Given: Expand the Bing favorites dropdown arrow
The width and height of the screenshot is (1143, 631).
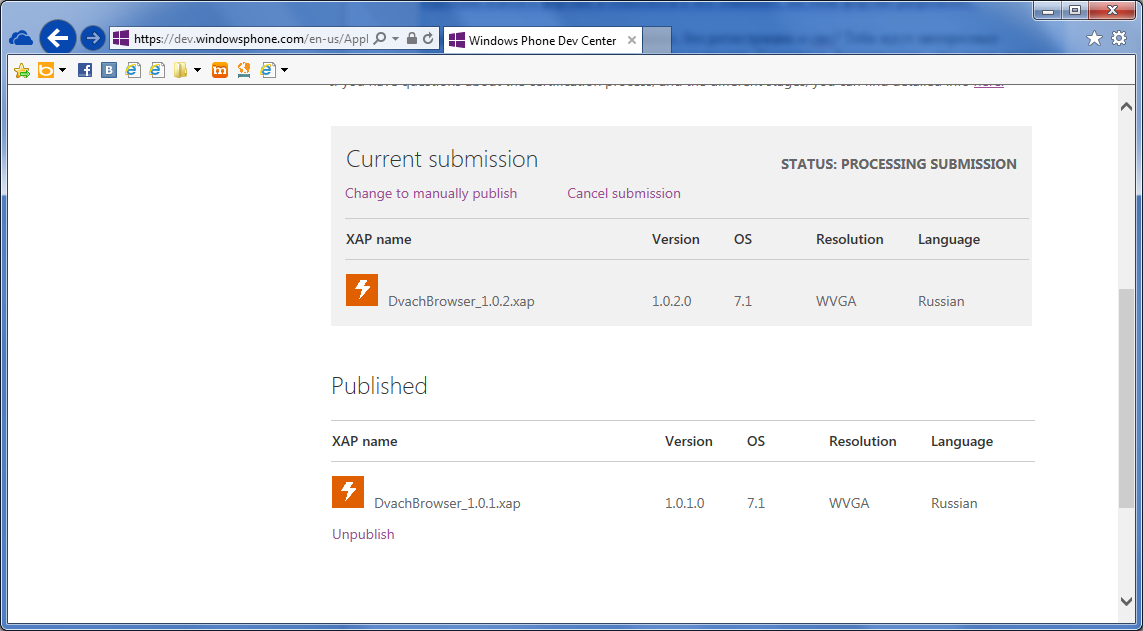Looking at the screenshot, I should click(x=63, y=70).
